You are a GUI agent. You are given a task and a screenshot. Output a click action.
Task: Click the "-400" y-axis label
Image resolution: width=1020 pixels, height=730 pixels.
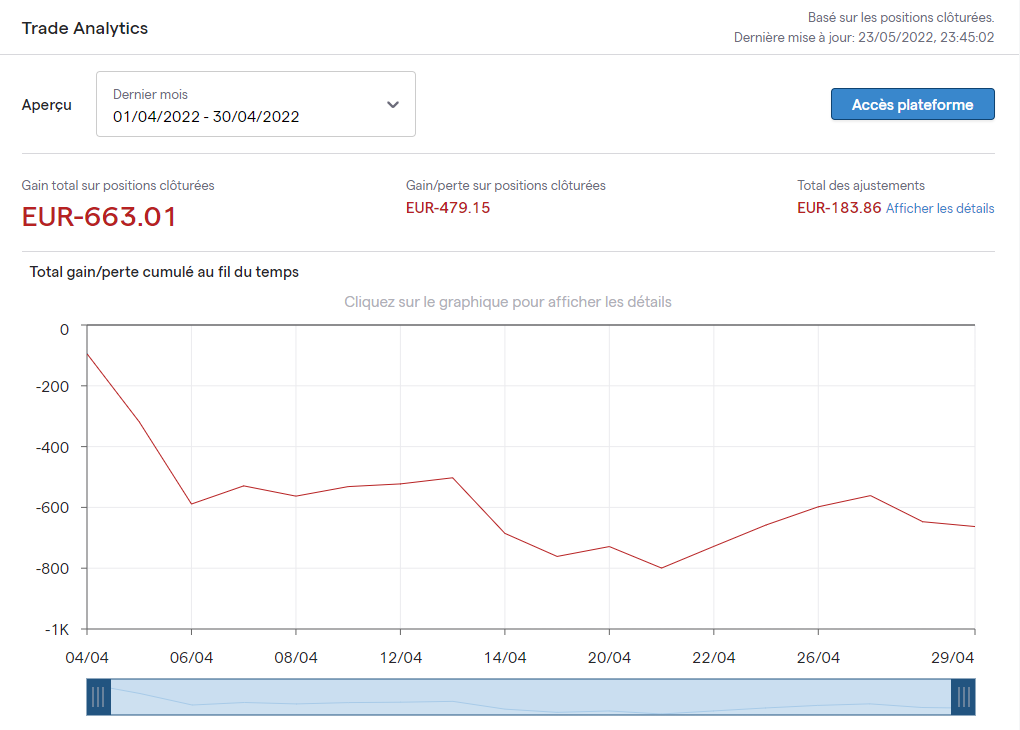point(50,447)
